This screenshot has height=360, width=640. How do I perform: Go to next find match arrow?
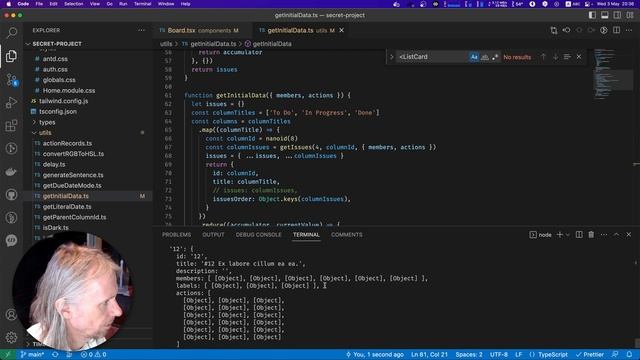point(556,57)
